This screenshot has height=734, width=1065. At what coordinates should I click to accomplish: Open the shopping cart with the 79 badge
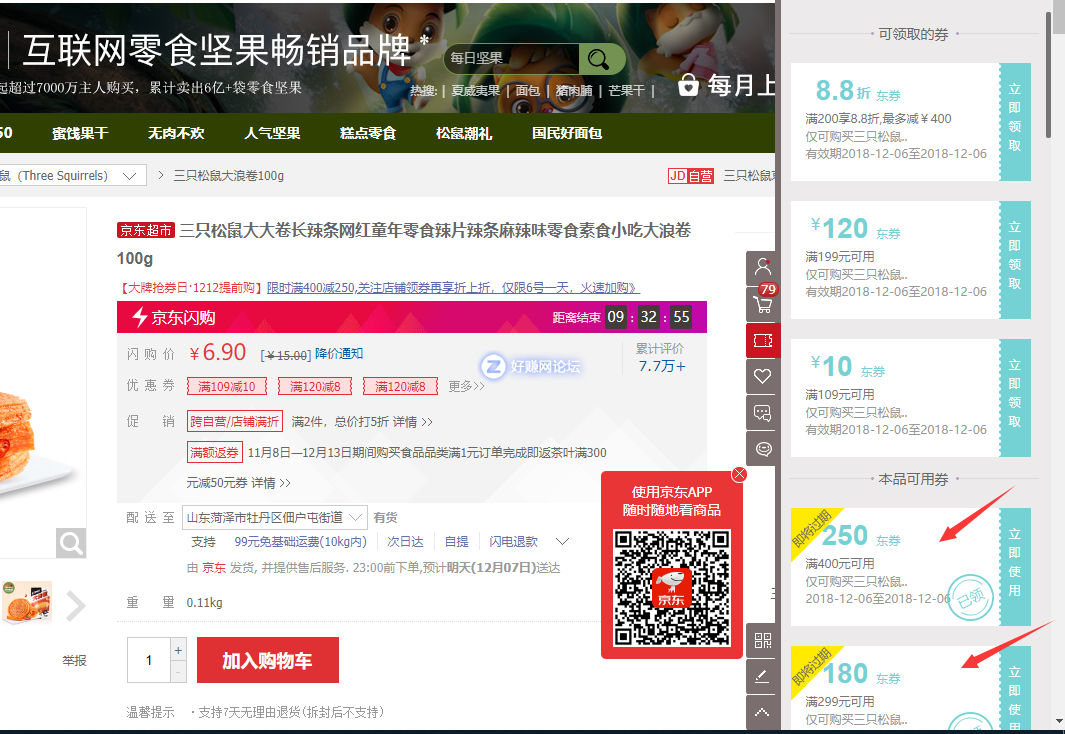762,304
